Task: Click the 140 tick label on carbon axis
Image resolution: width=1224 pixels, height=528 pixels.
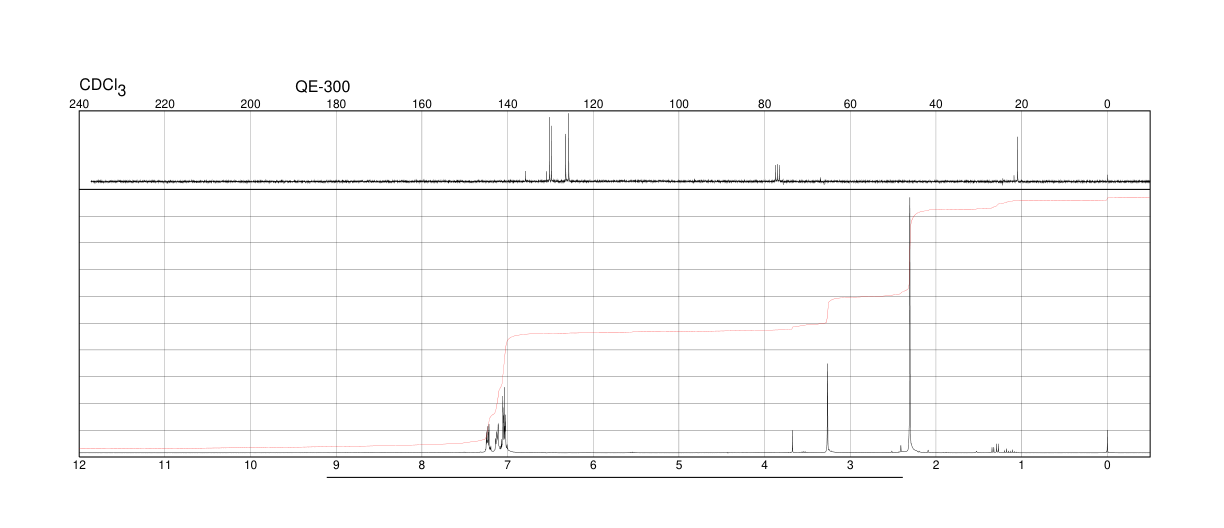Action: [508, 104]
